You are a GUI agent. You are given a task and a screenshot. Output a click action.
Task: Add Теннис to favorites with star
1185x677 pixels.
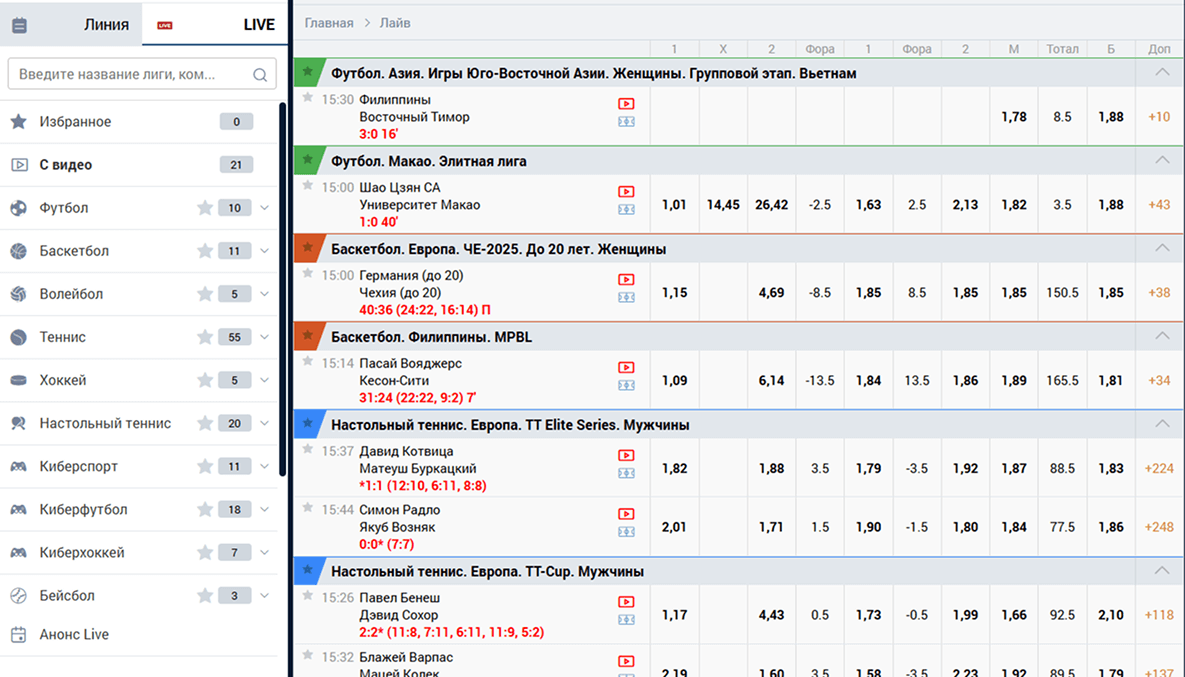coord(205,337)
